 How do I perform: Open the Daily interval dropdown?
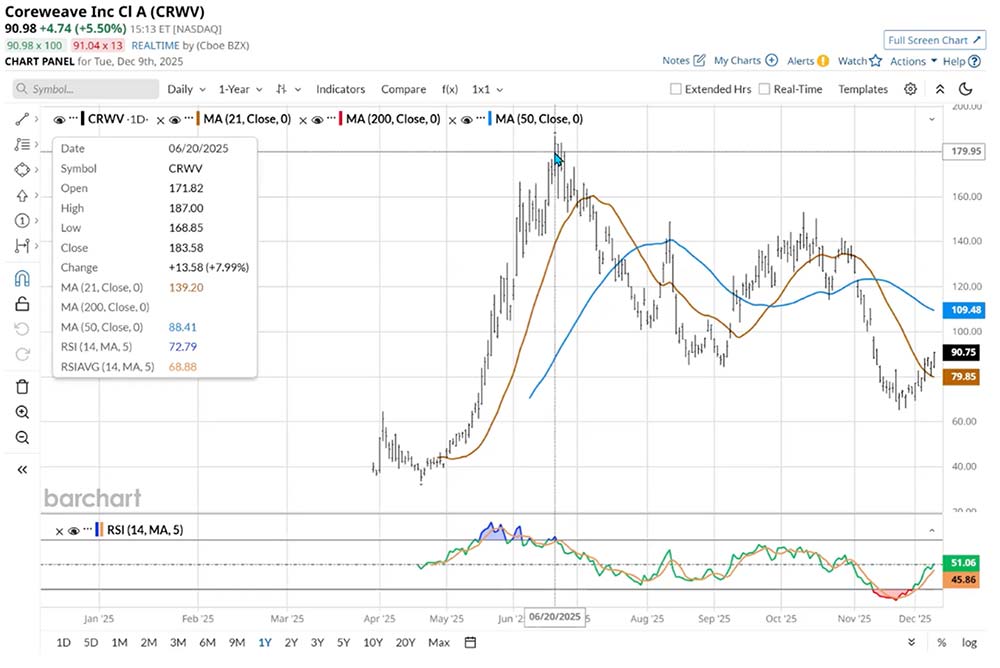click(185, 89)
